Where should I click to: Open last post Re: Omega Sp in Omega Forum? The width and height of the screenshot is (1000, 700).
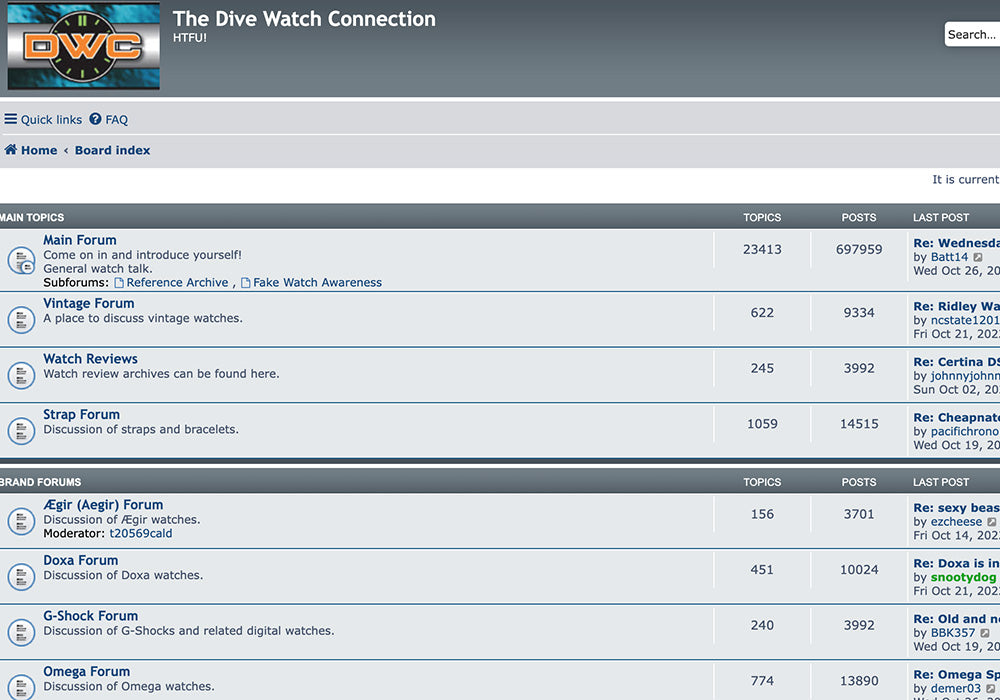[957, 674]
